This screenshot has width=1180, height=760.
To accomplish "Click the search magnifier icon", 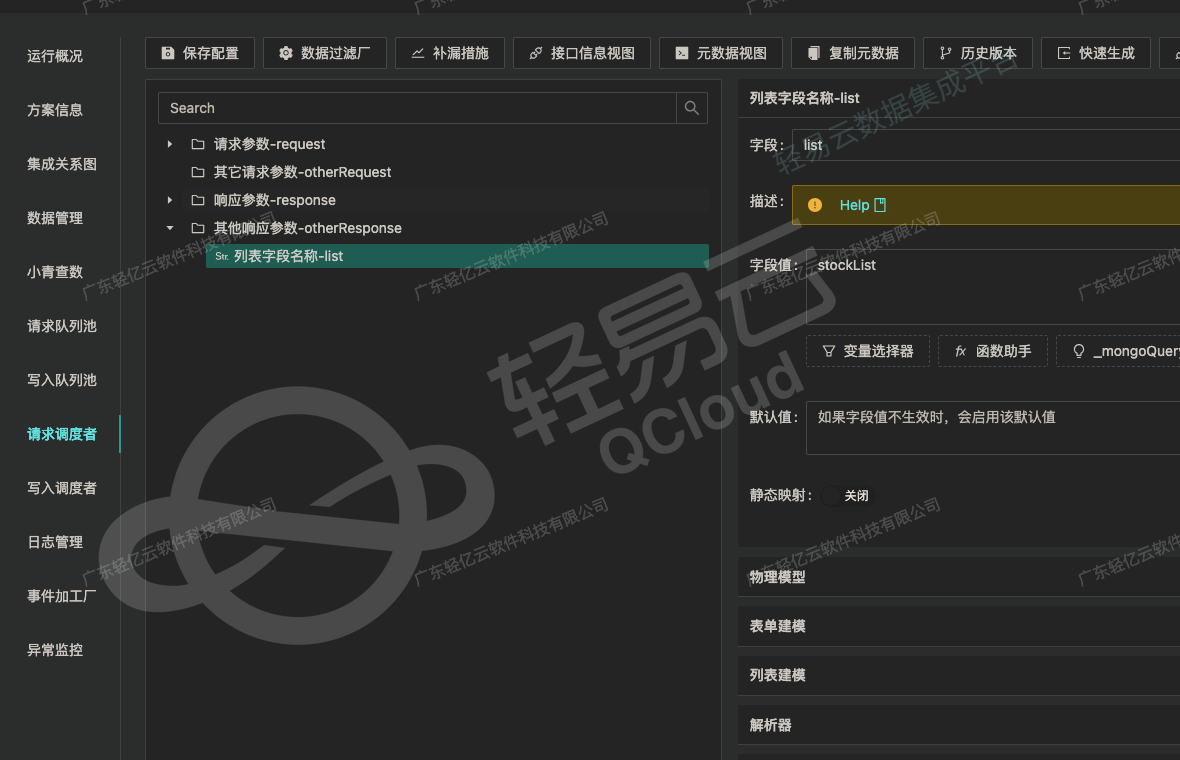I will [x=691, y=108].
